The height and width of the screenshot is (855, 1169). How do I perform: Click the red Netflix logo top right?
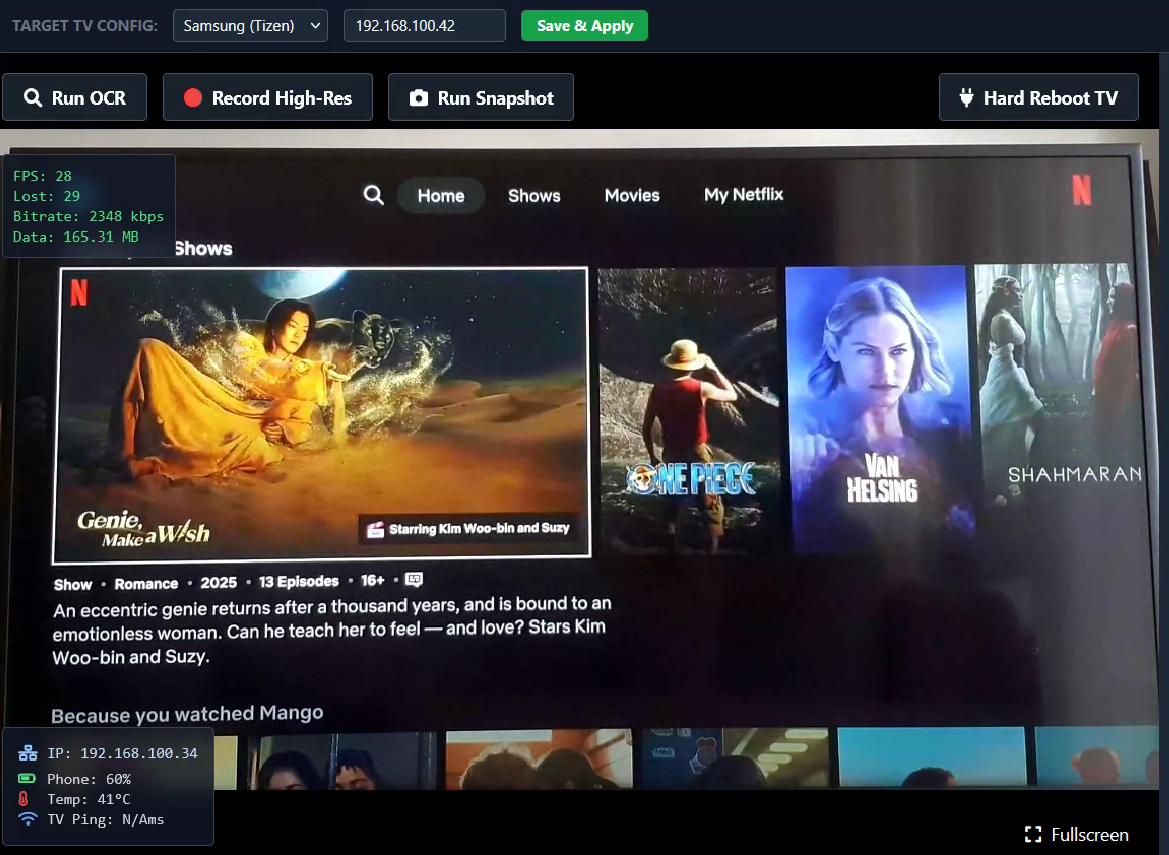(1081, 189)
